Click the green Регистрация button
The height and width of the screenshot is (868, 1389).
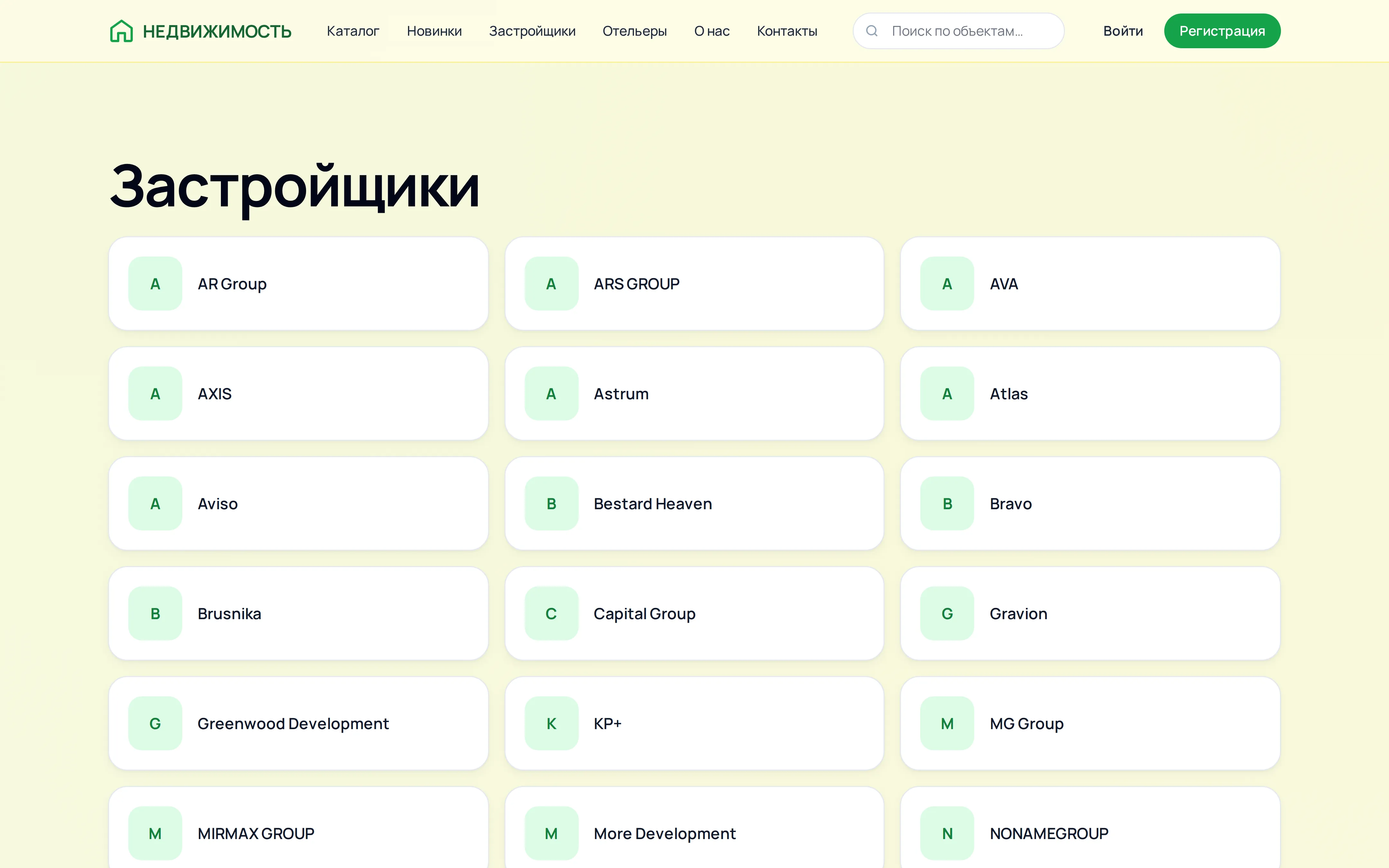tap(1222, 31)
